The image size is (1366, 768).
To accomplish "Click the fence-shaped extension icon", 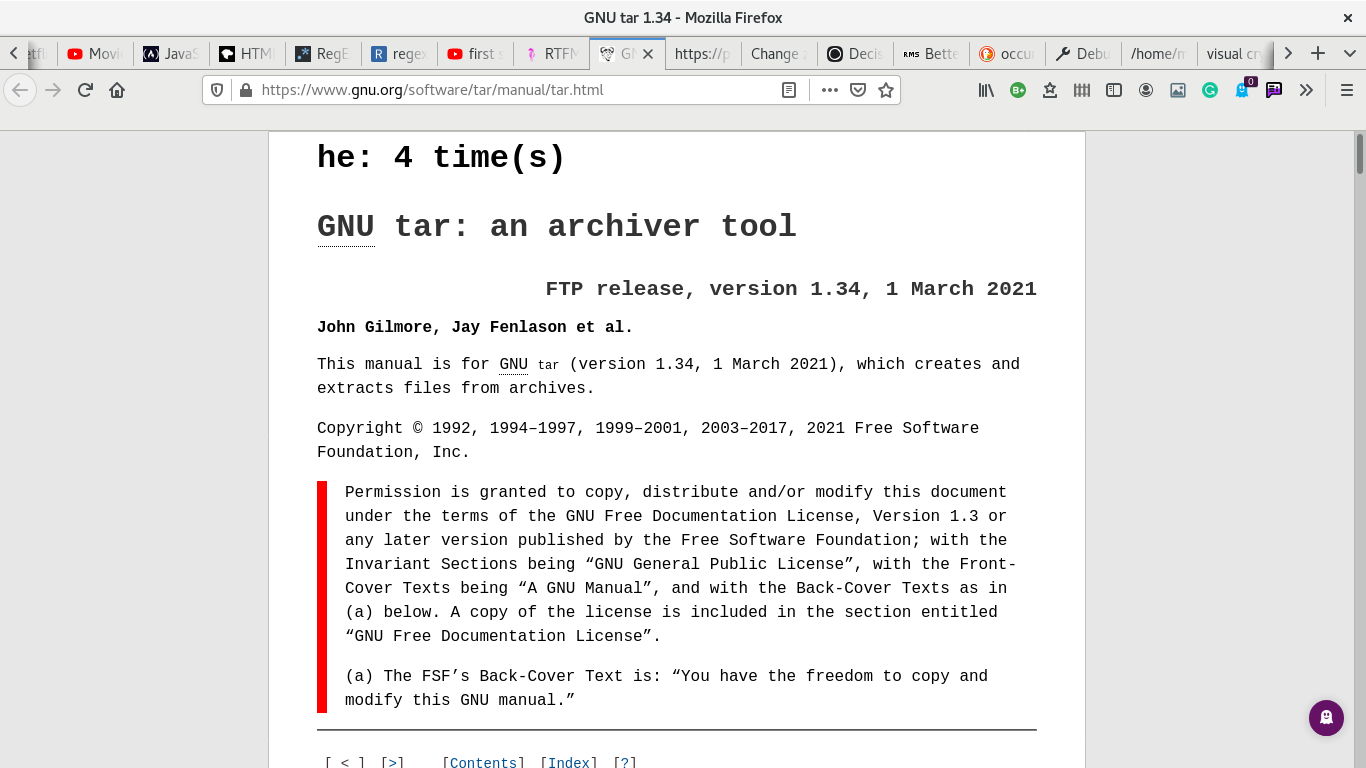I will tap(1082, 90).
